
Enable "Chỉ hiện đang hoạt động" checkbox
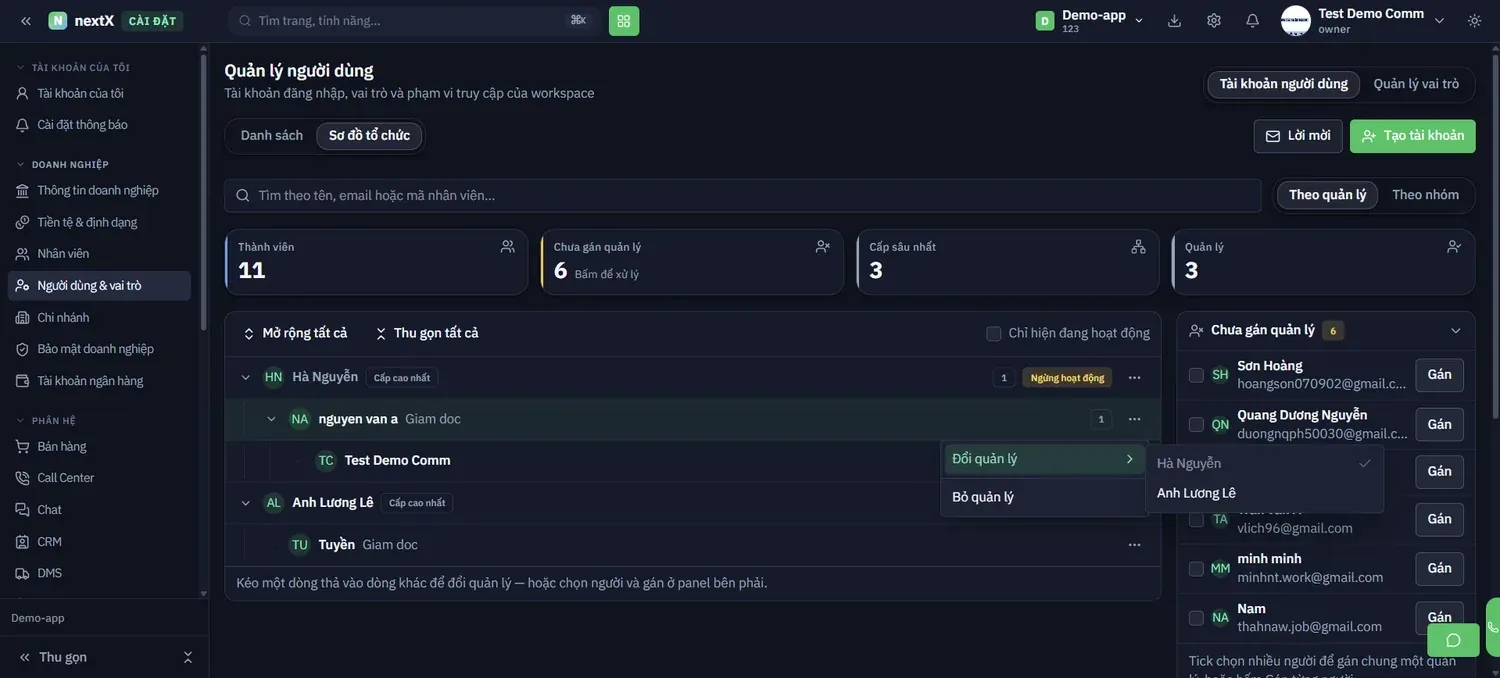click(993, 333)
